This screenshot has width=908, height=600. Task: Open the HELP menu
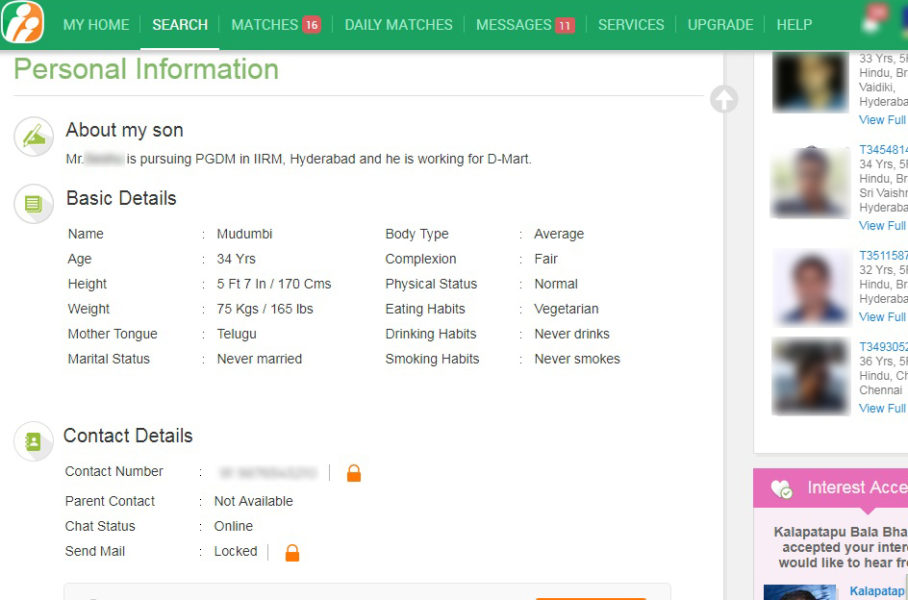(x=794, y=24)
